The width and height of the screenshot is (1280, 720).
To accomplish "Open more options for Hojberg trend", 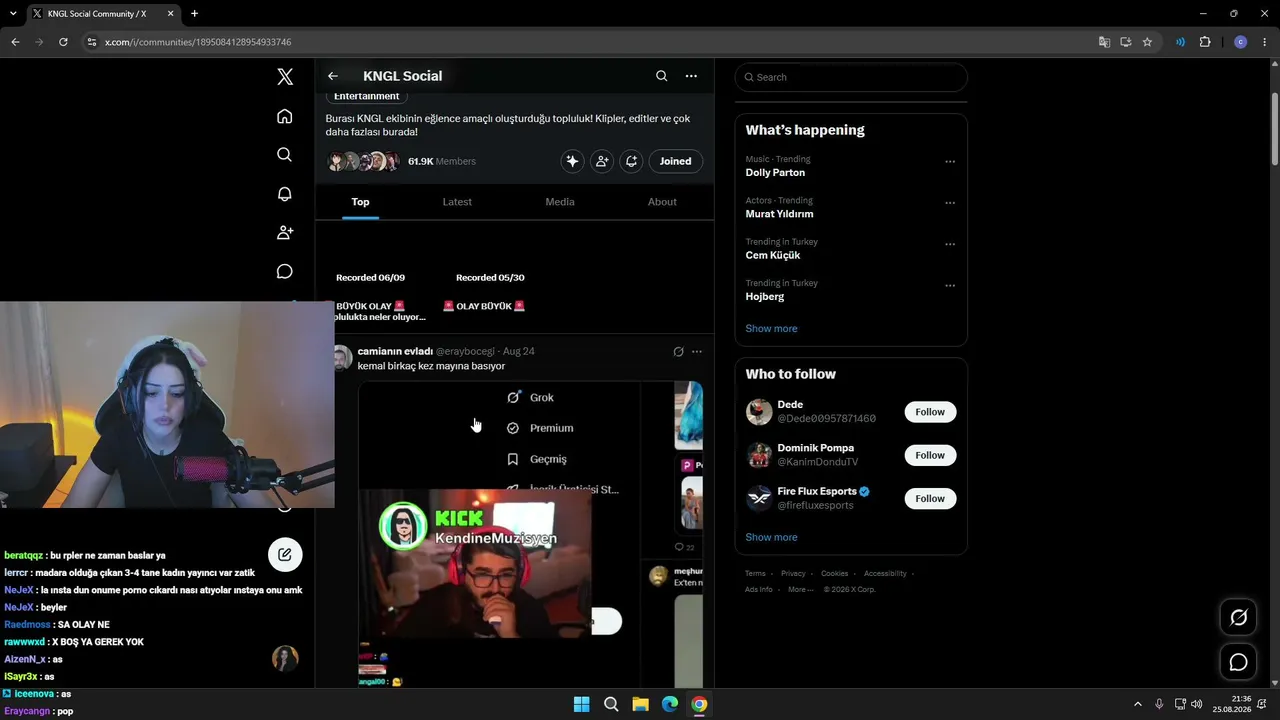I will click(x=950, y=285).
